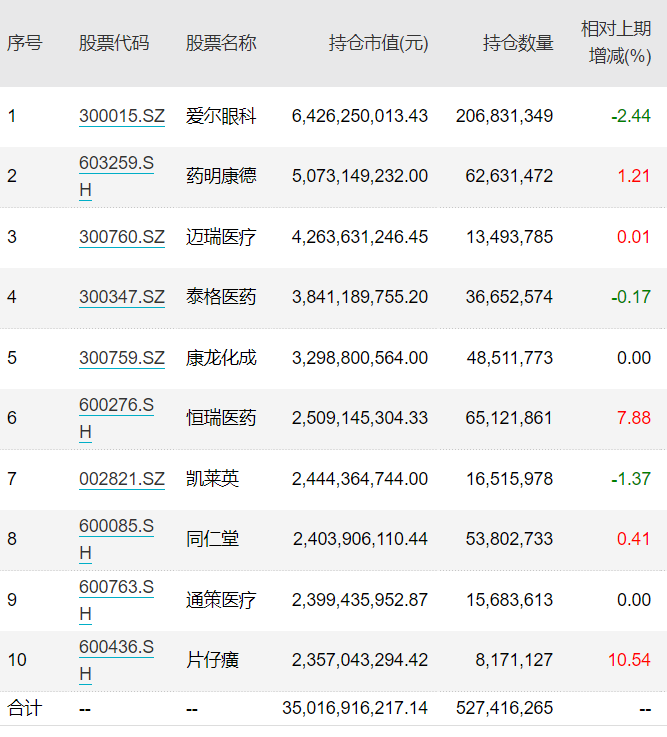Click market value 2,399,435,952.87

[360, 600]
